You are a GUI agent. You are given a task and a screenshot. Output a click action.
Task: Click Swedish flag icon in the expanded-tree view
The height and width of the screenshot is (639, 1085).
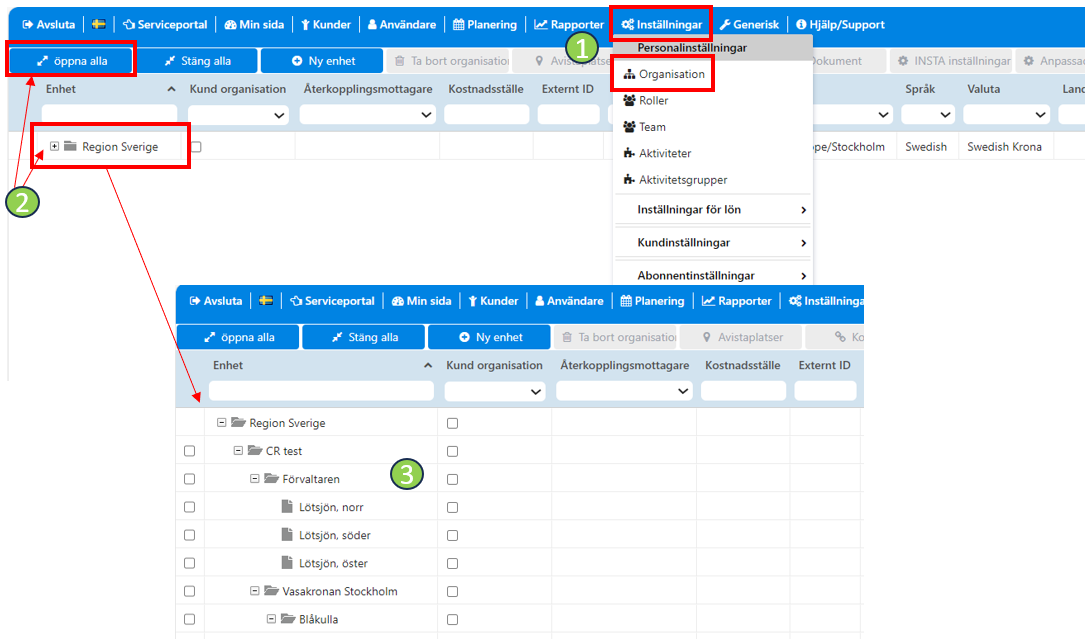266,300
